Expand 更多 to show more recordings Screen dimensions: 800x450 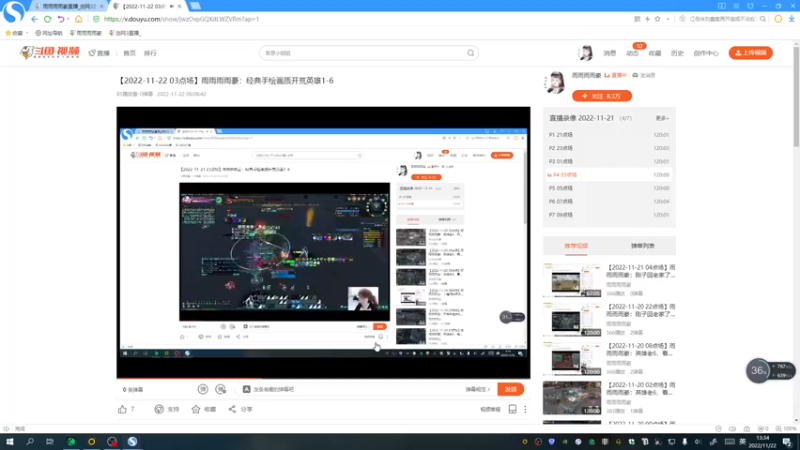click(x=662, y=118)
